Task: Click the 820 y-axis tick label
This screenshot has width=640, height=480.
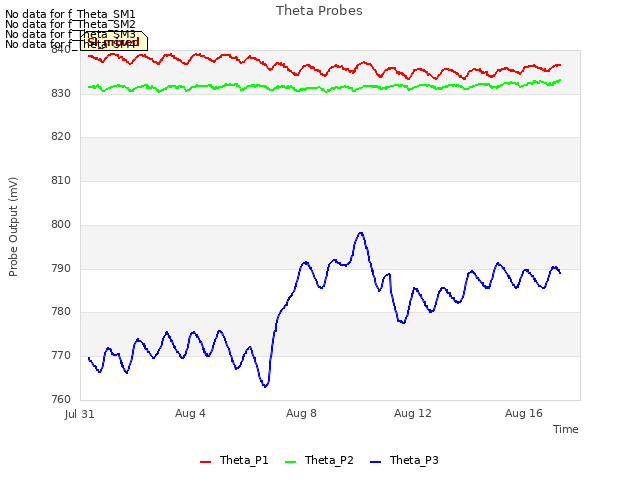Action: 61,136
